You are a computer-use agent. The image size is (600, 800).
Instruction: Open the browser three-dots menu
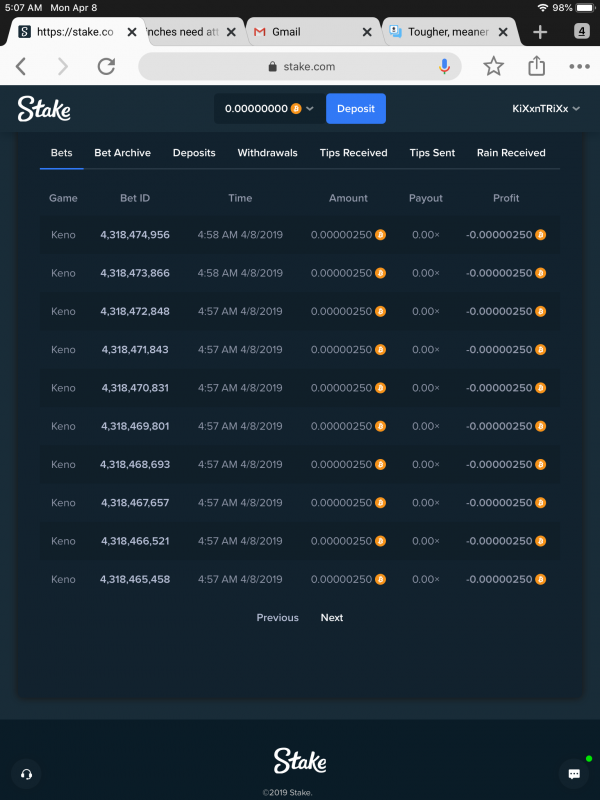click(x=580, y=66)
